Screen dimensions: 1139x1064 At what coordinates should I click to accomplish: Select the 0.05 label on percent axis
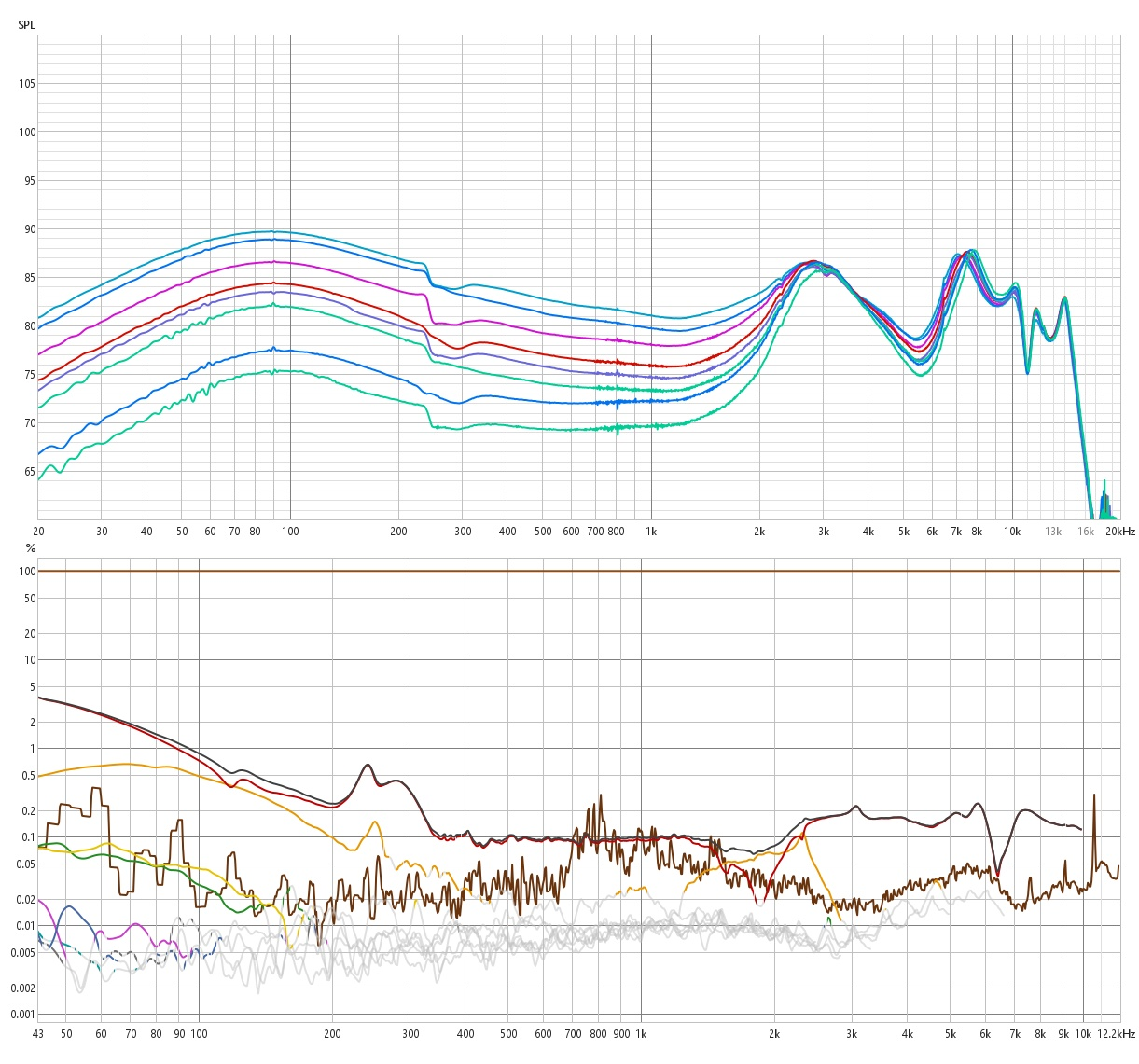pyautogui.click(x=25, y=864)
